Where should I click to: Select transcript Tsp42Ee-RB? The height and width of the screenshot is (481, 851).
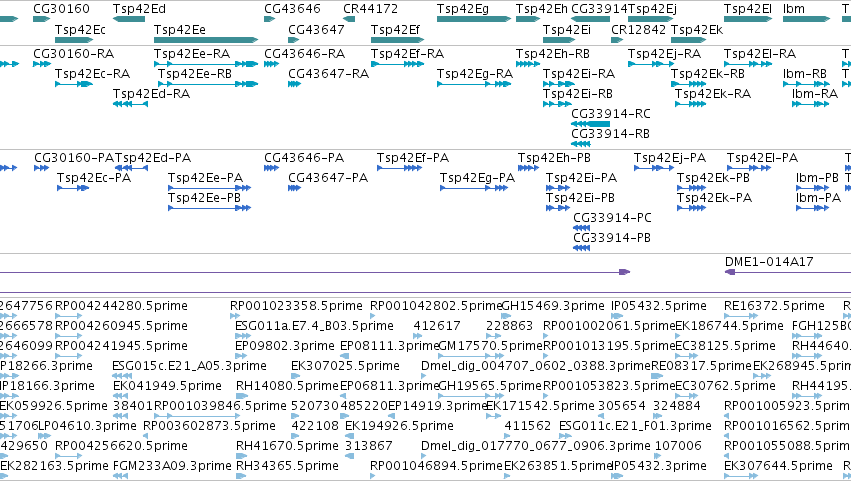[195, 74]
